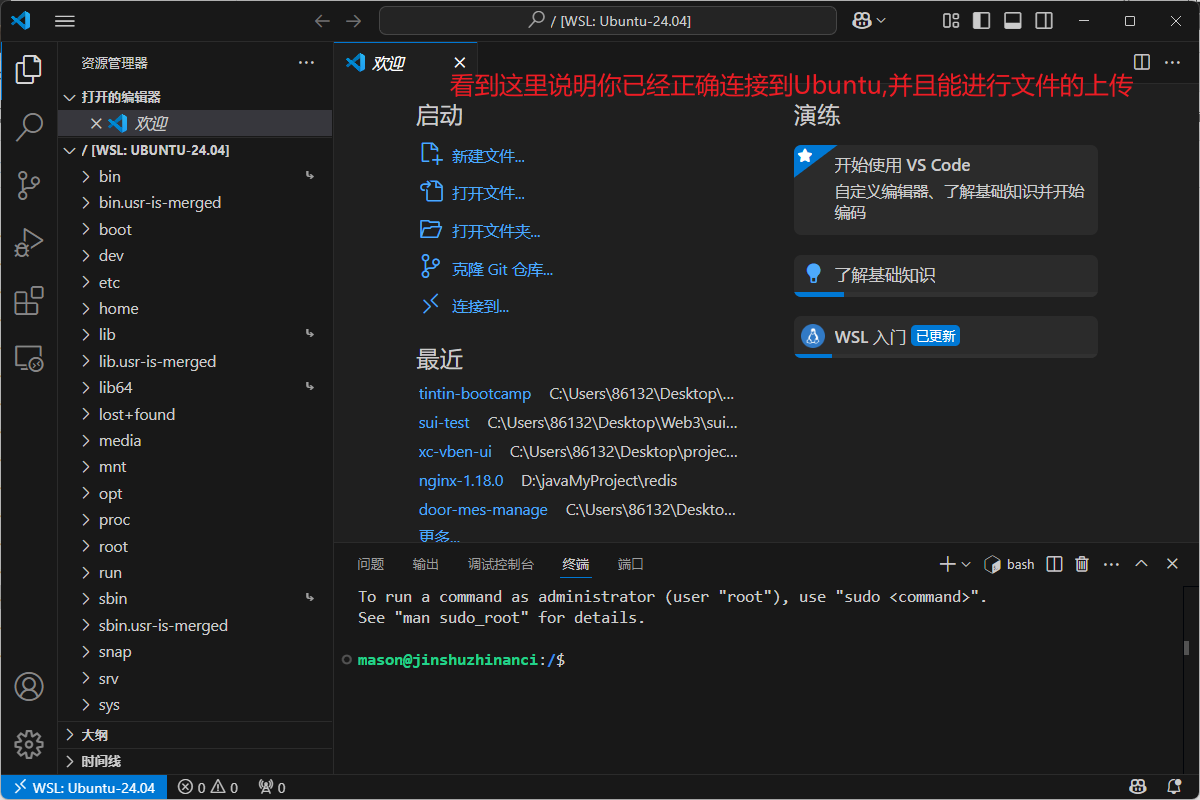Click WSL: Ubuntu-24.04 remote indicator
Screen dimensions: 1200x800
click(x=84, y=787)
